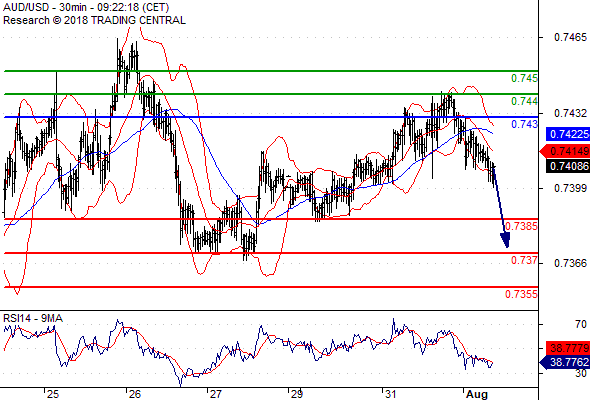Click the blue 0.74225 price tag

(568, 134)
